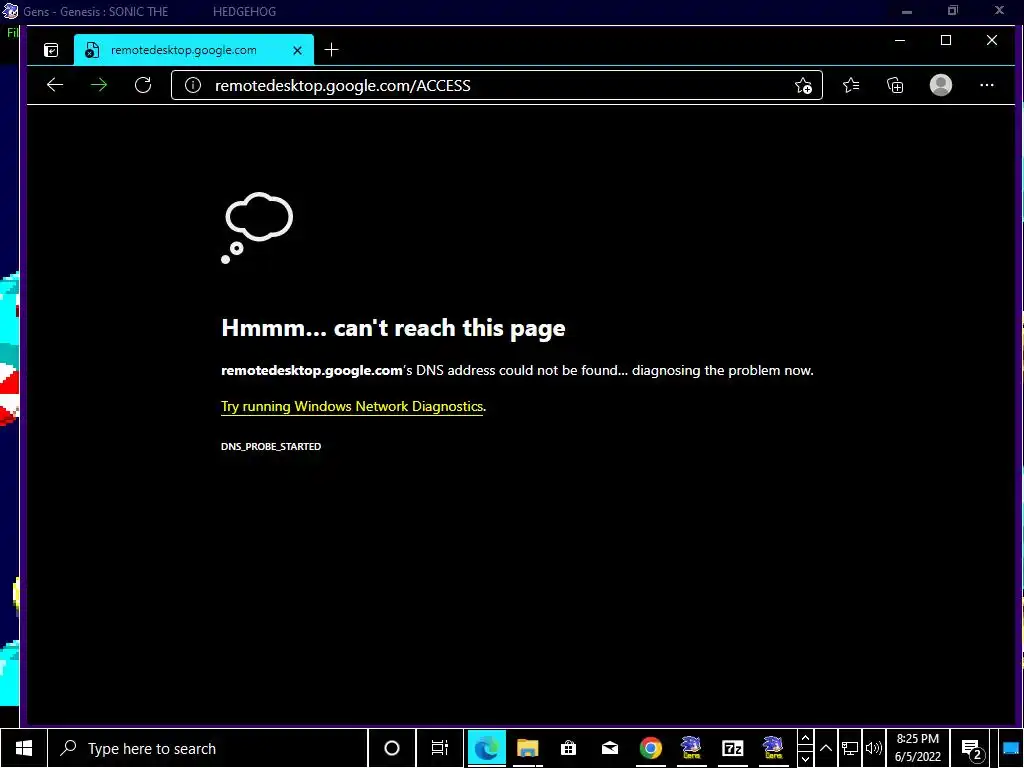Click the address bar URL field
Image resolution: width=1024 pixels, height=768 pixels.
496,86
